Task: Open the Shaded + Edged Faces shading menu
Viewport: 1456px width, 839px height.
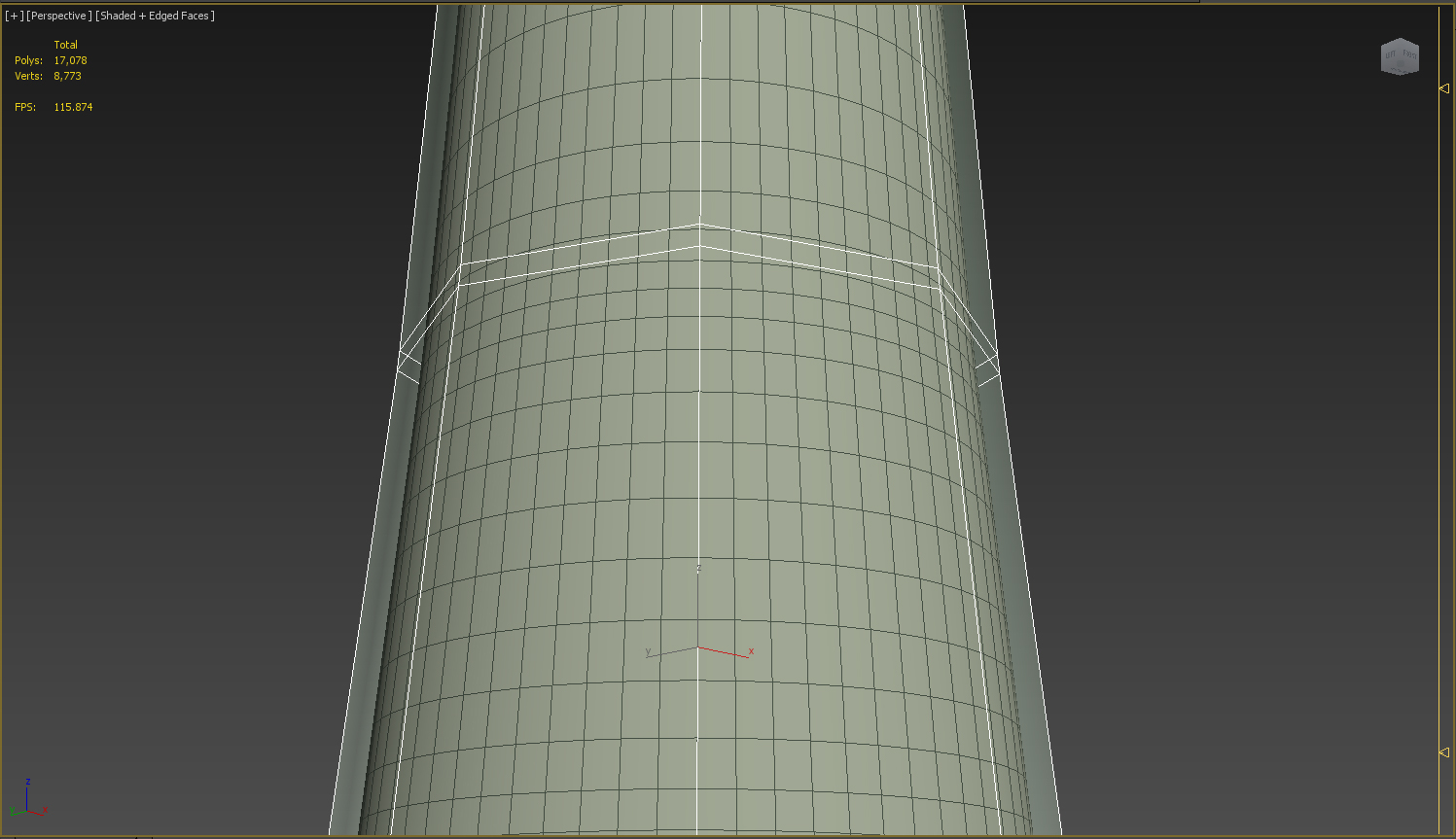Action: [x=156, y=16]
